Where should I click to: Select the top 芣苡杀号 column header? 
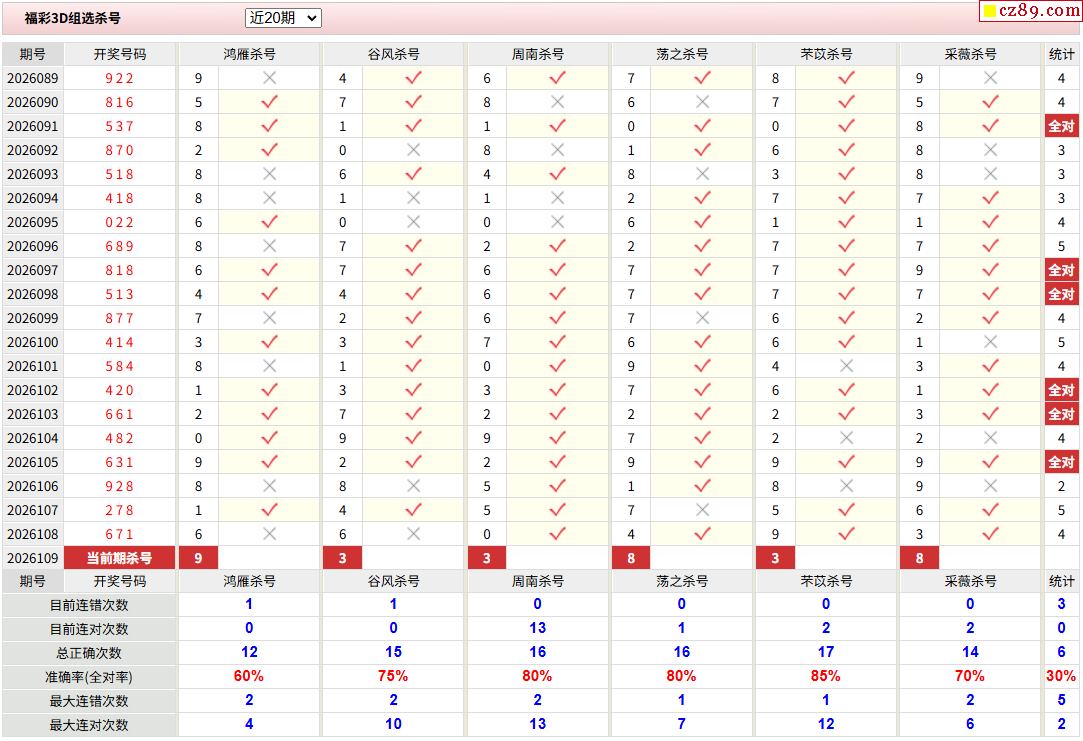coord(826,54)
